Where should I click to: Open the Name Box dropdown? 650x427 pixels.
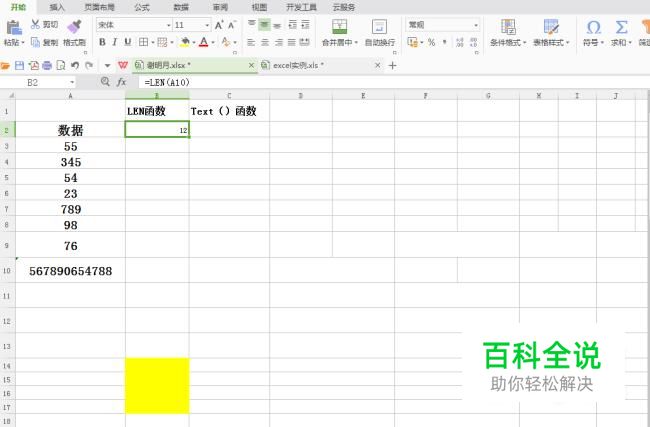click(x=72, y=82)
